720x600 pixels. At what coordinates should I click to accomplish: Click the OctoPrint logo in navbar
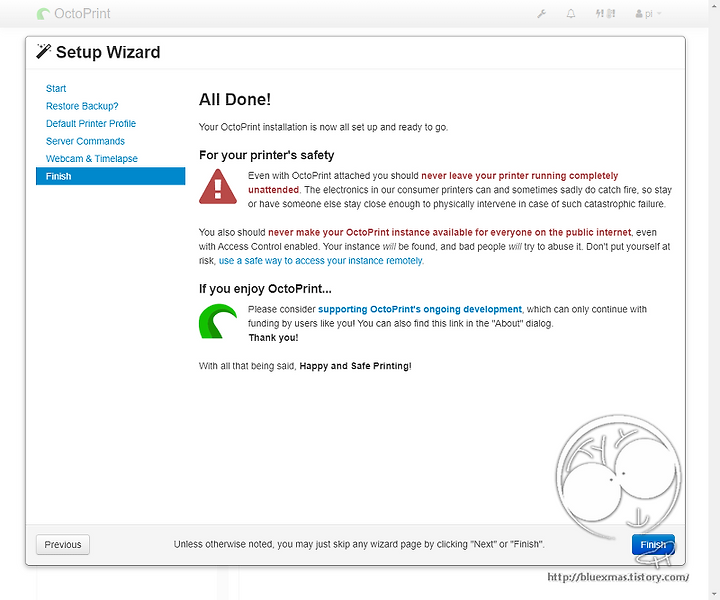coord(73,14)
